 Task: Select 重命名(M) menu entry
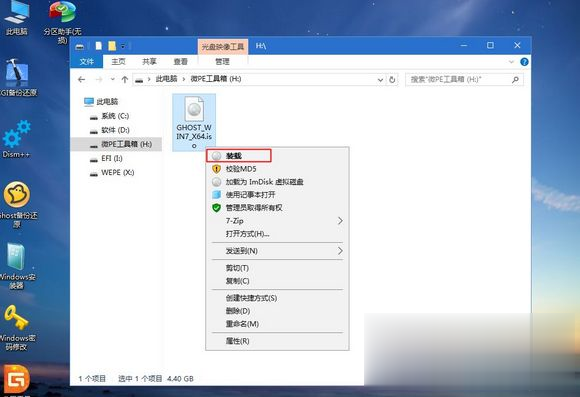coord(277,324)
